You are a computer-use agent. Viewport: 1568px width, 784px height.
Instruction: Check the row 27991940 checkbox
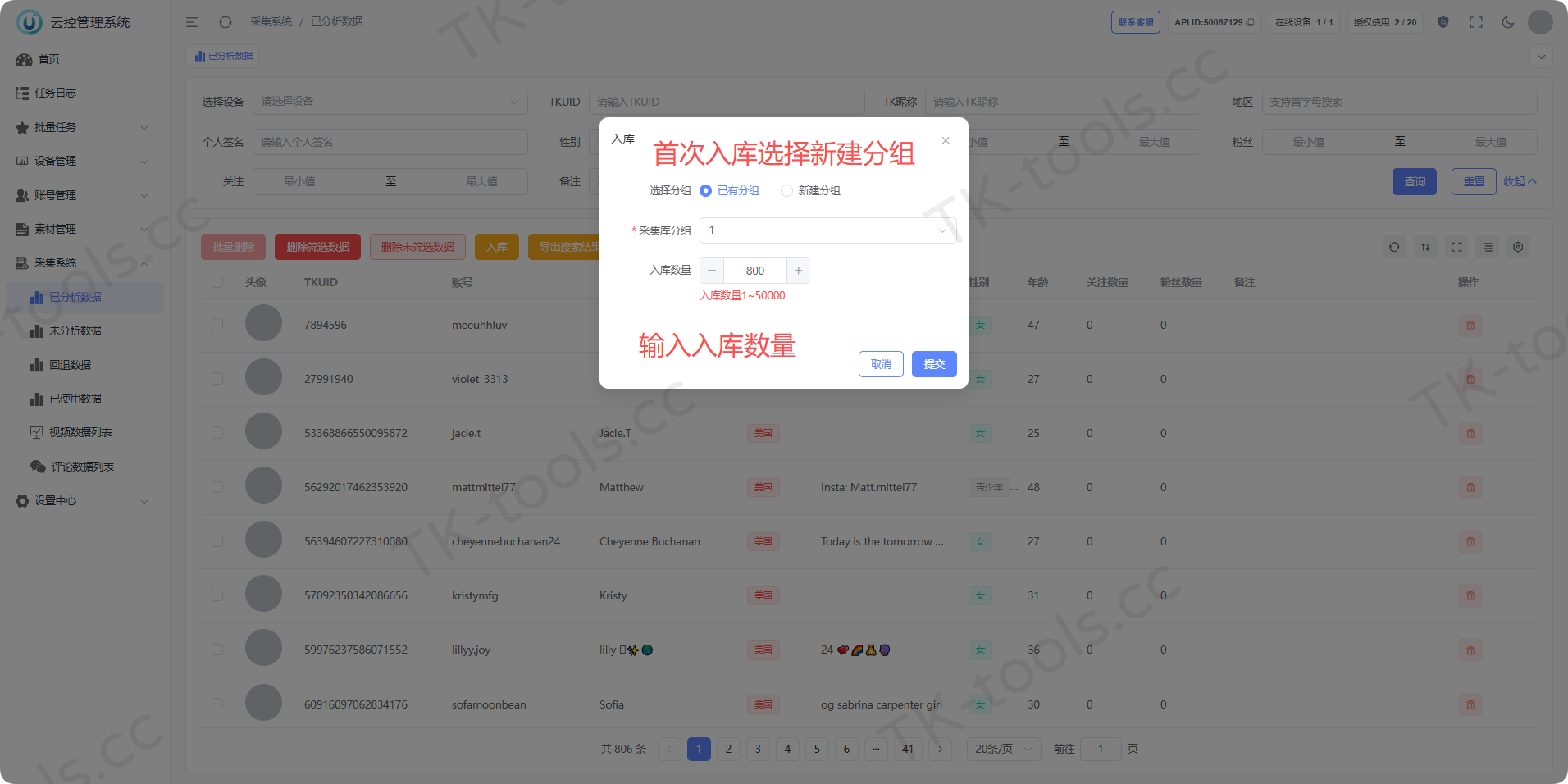[x=217, y=379]
